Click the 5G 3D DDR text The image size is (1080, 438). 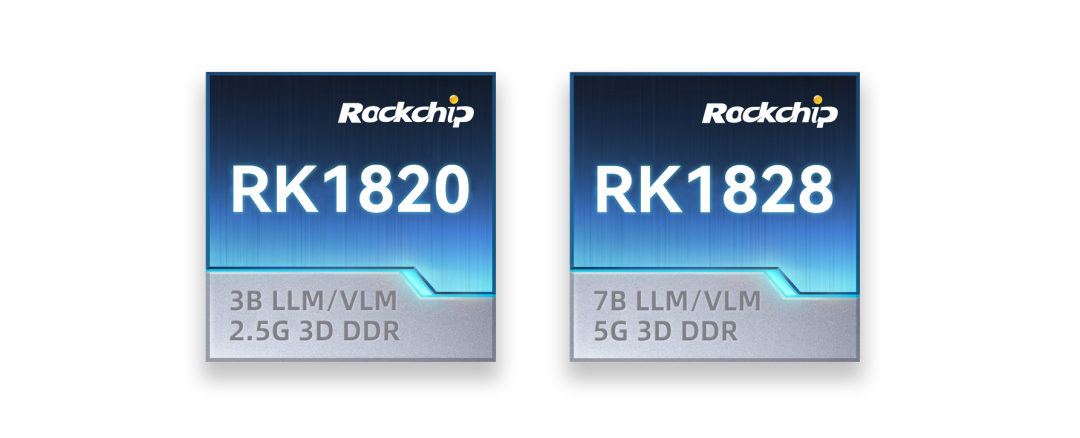click(665, 332)
